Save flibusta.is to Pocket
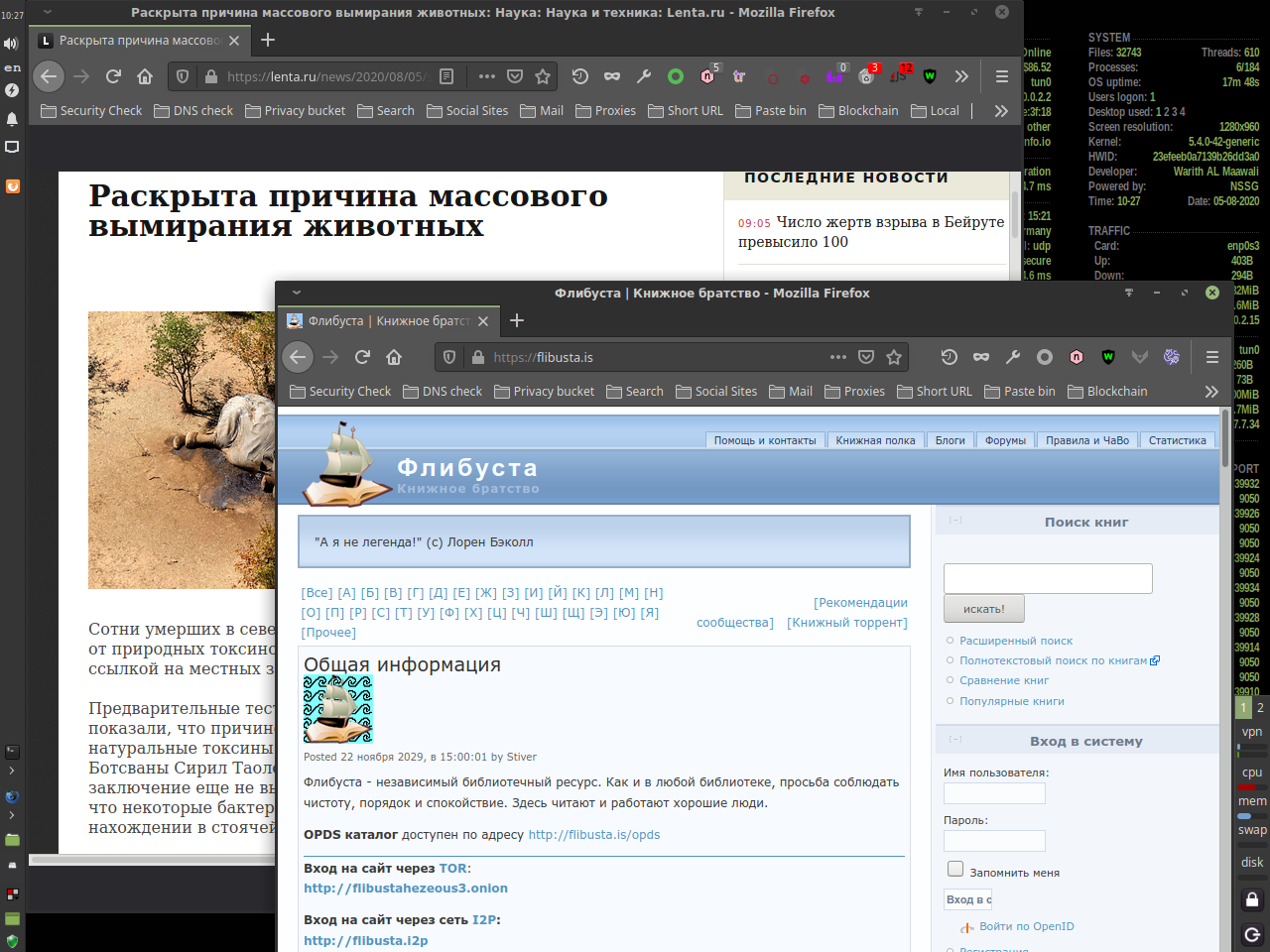 pyautogui.click(x=866, y=357)
